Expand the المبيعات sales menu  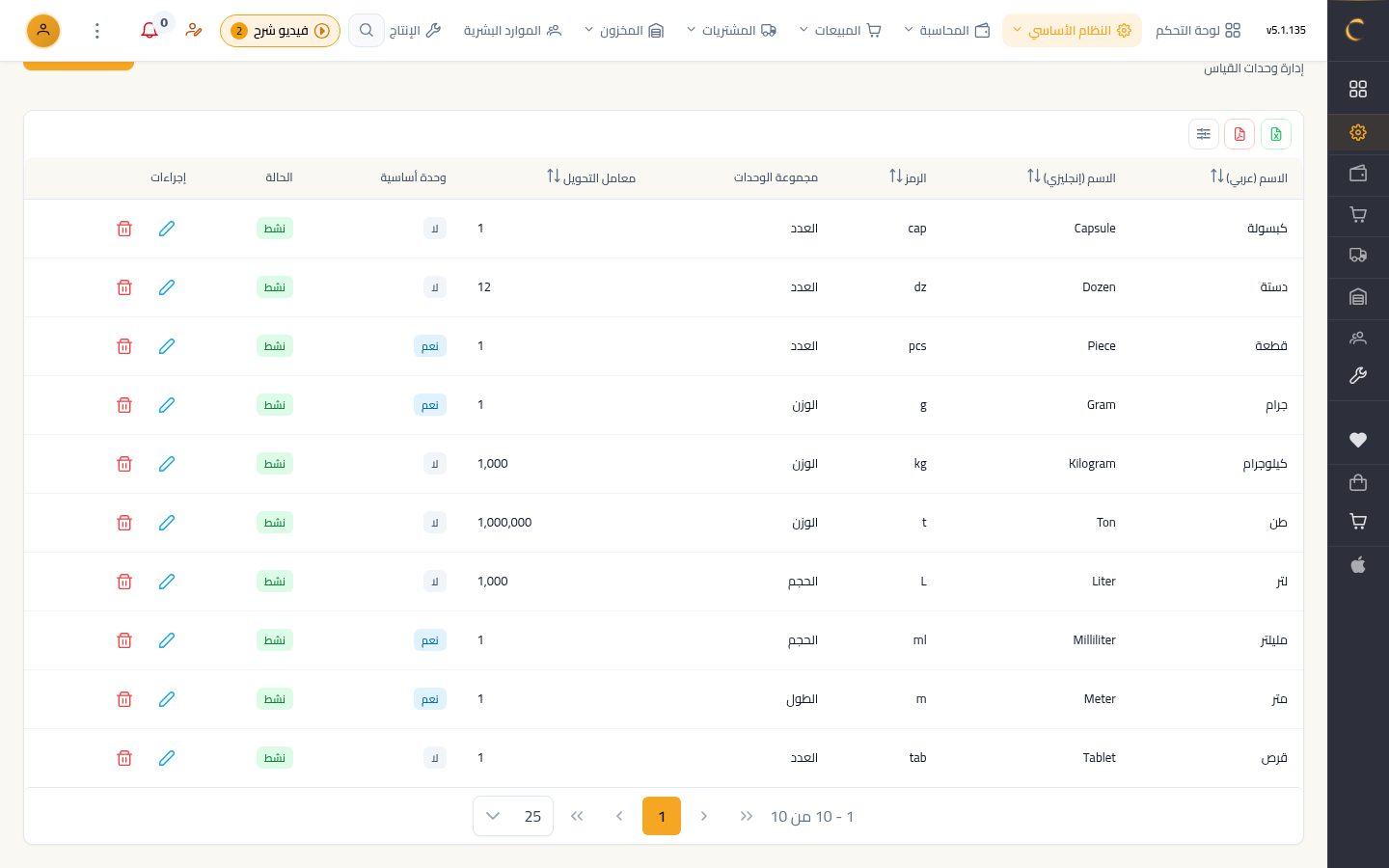click(x=840, y=31)
